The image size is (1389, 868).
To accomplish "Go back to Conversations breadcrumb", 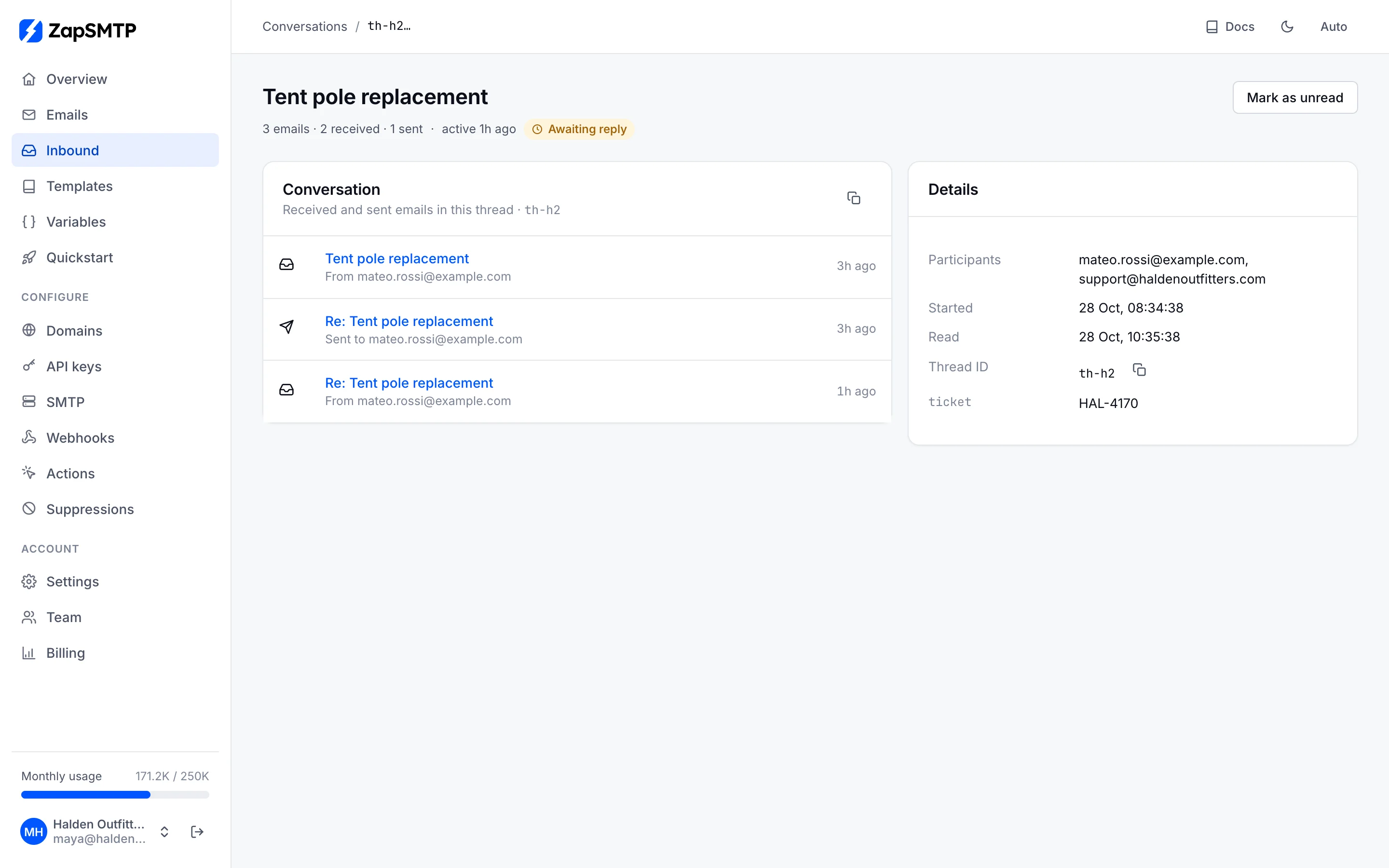I will coord(304,27).
